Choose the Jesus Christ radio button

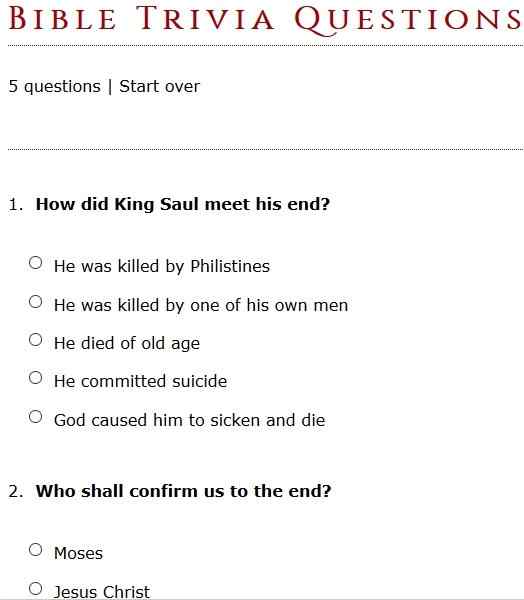click(36, 589)
